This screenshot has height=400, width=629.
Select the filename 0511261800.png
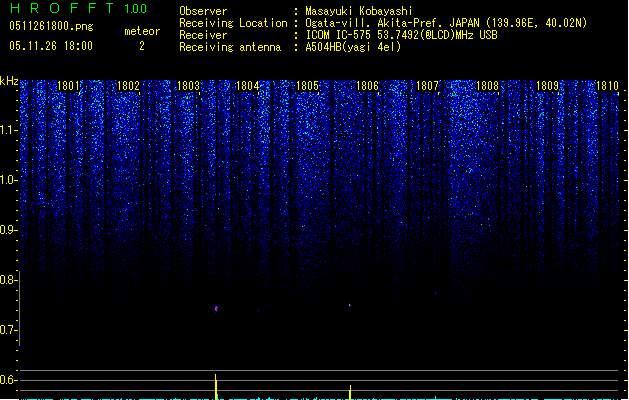(51, 26)
